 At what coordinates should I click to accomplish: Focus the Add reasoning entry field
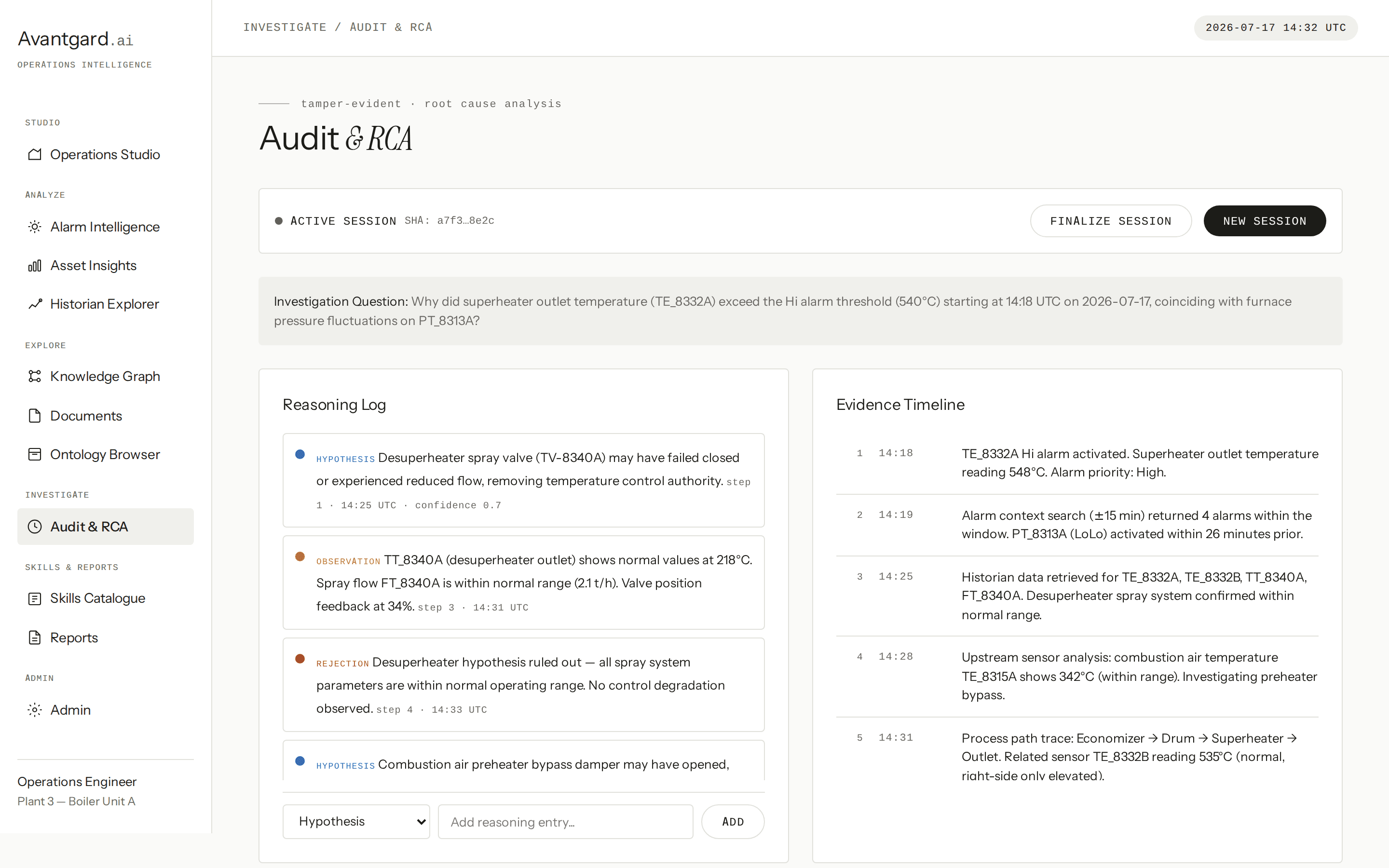tap(565, 822)
